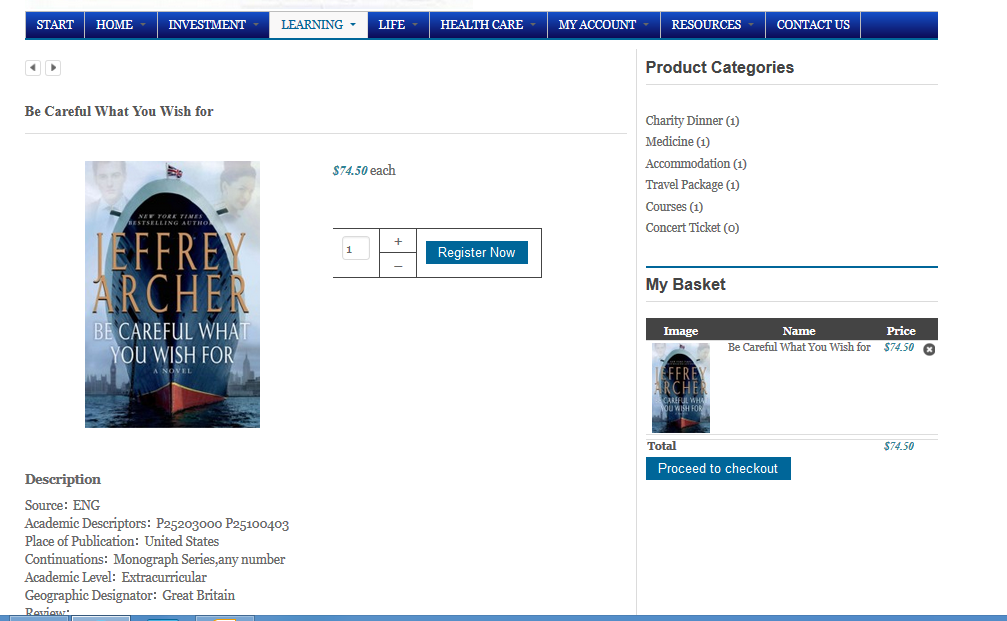
Task: Open the Accommodation category
Action: pos(696,164)
